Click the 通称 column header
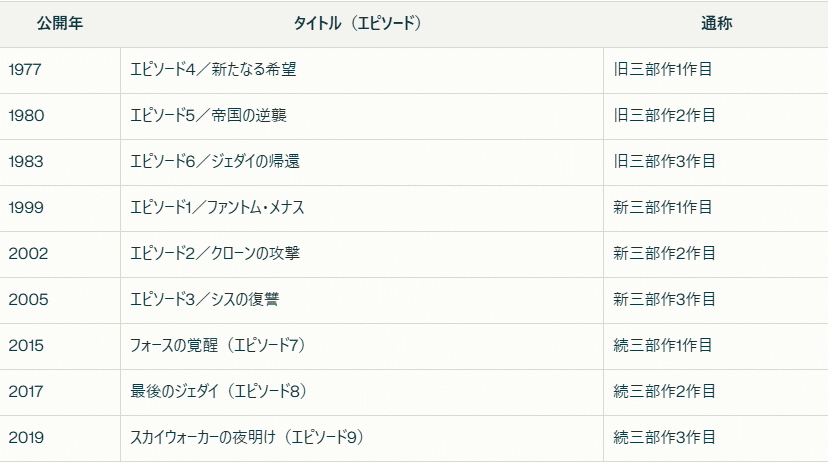This screenshot has width=828, height=462. coord(717,24)
